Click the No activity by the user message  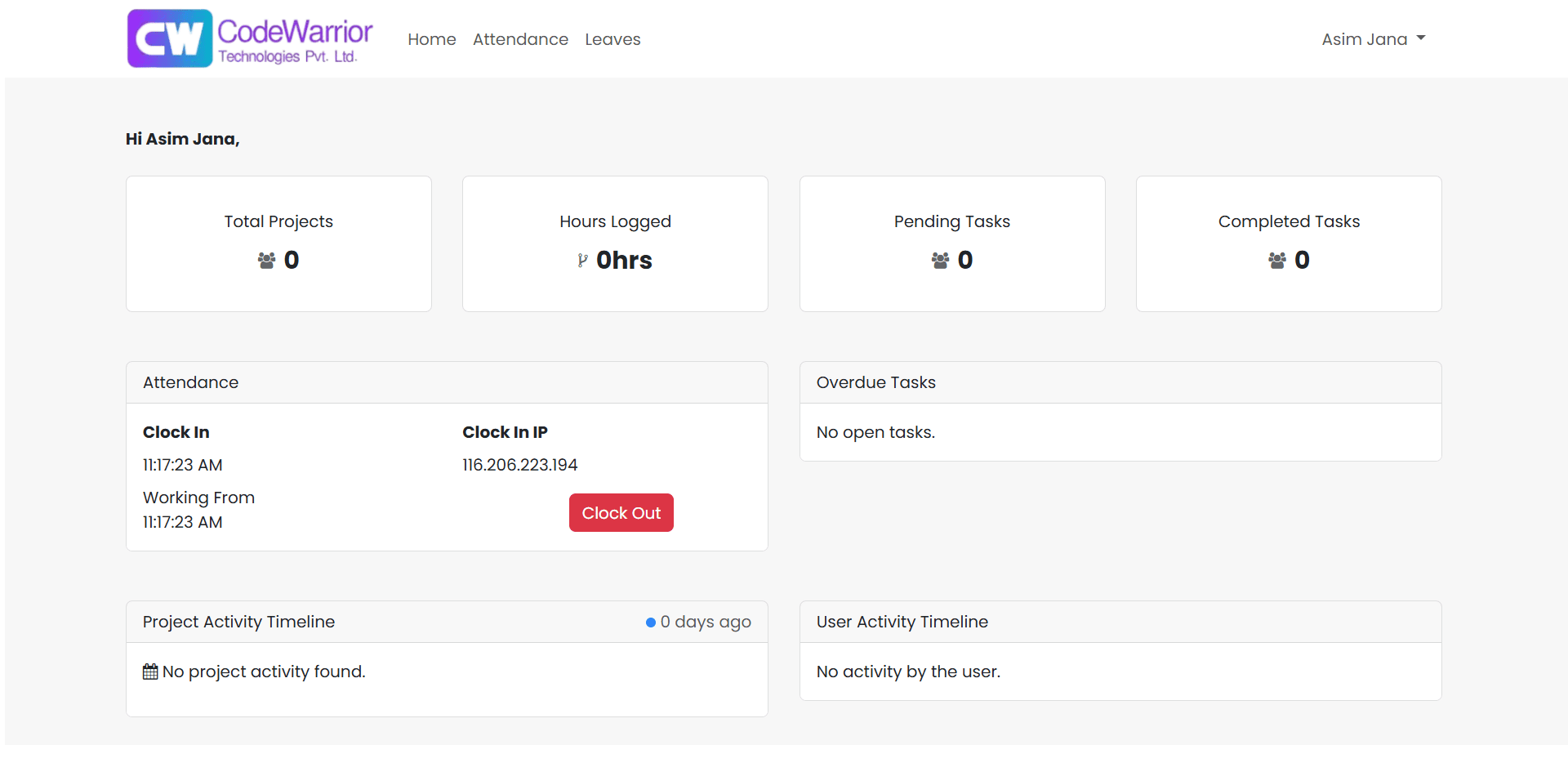click(x=908, y=672)
